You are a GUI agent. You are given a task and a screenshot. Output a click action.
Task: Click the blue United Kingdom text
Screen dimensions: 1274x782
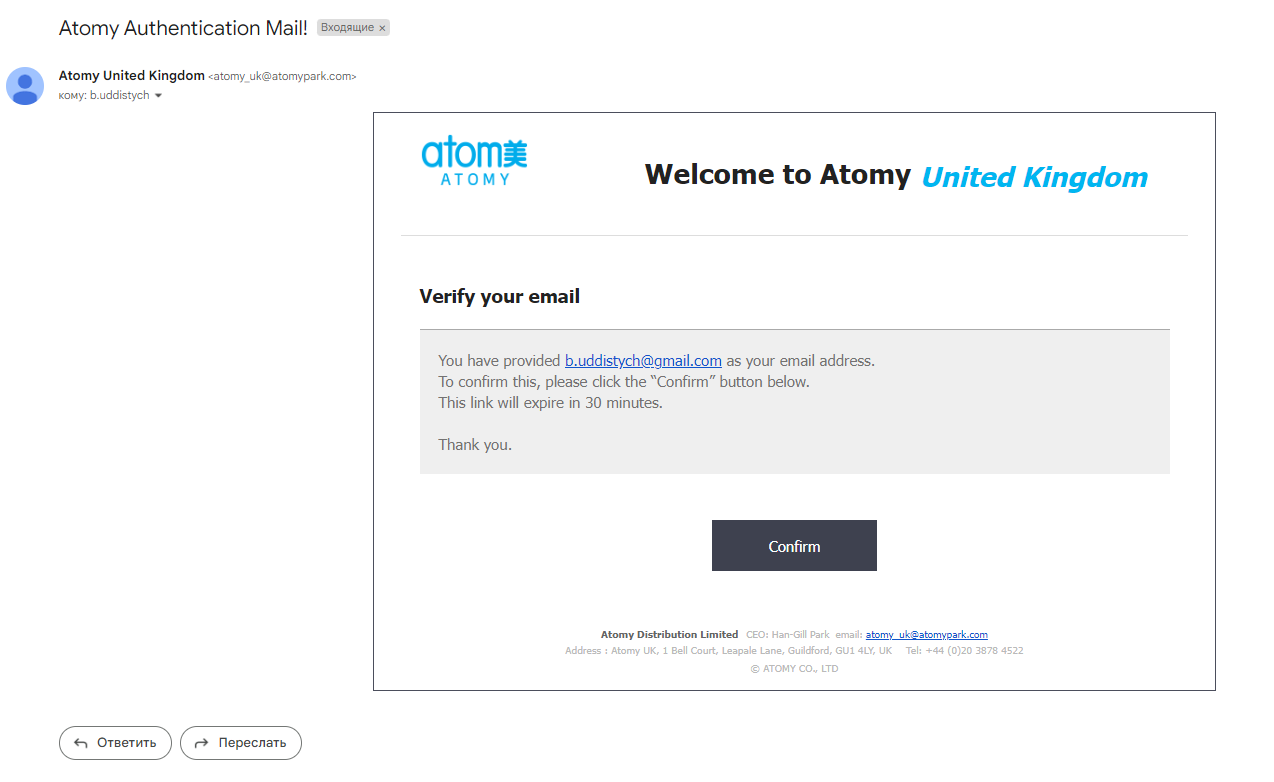1034,178
